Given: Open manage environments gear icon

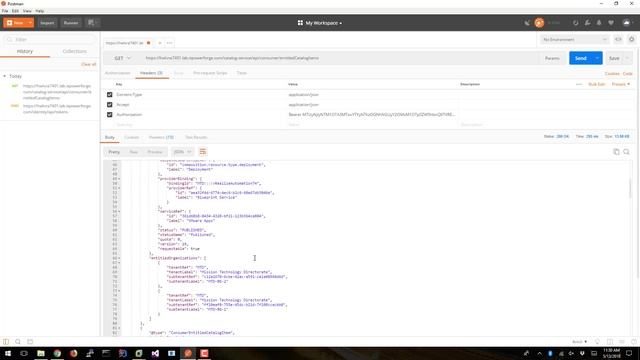Looking at the screenshot, I should (631, 40).
